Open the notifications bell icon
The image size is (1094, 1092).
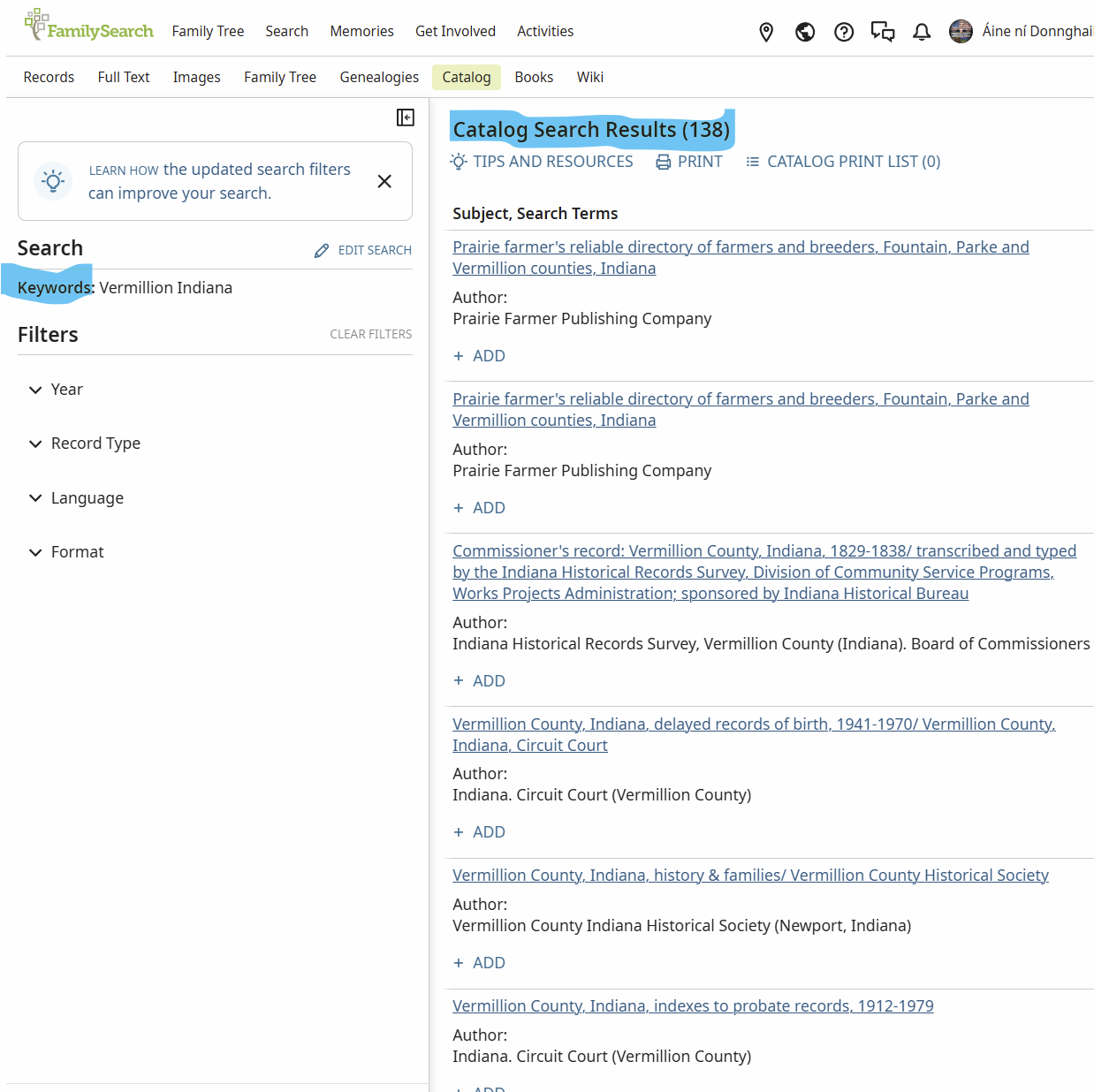pos(922,32)
